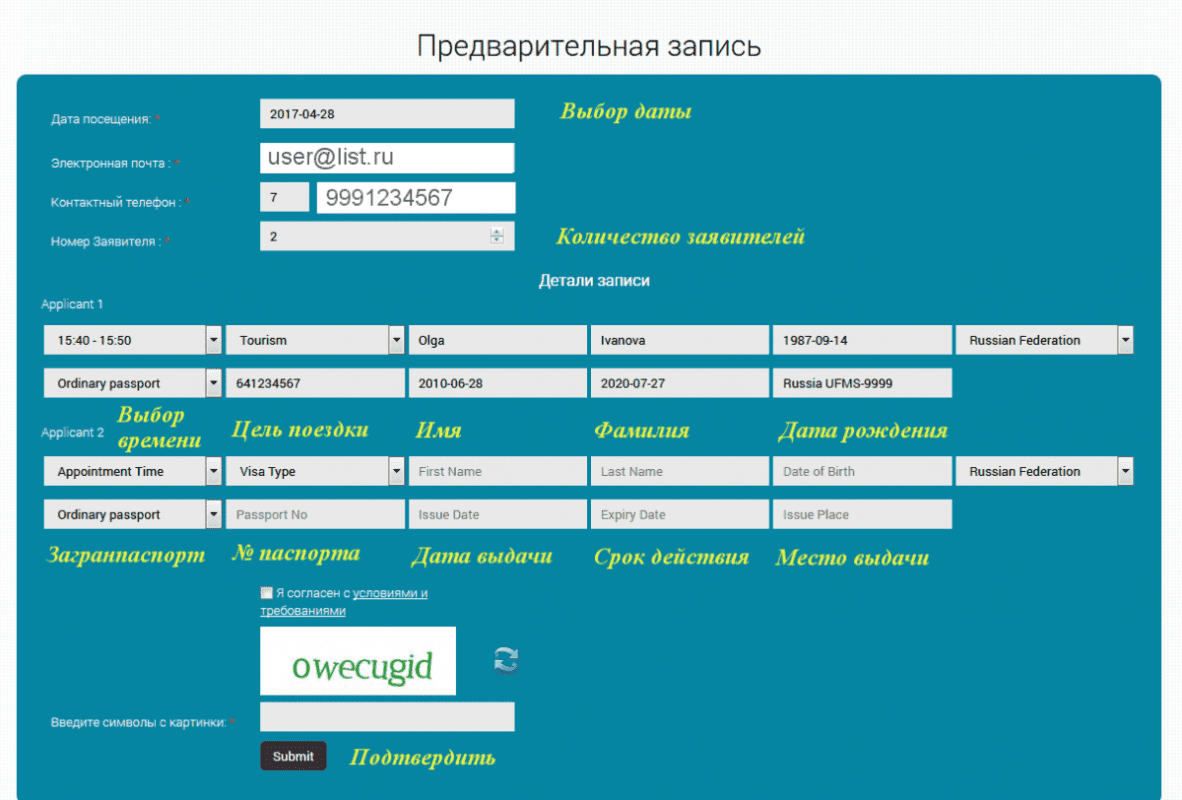Click the visit date field 2017-04-28
This screenshot has width=1182, height=800.
tap(386, 114)
